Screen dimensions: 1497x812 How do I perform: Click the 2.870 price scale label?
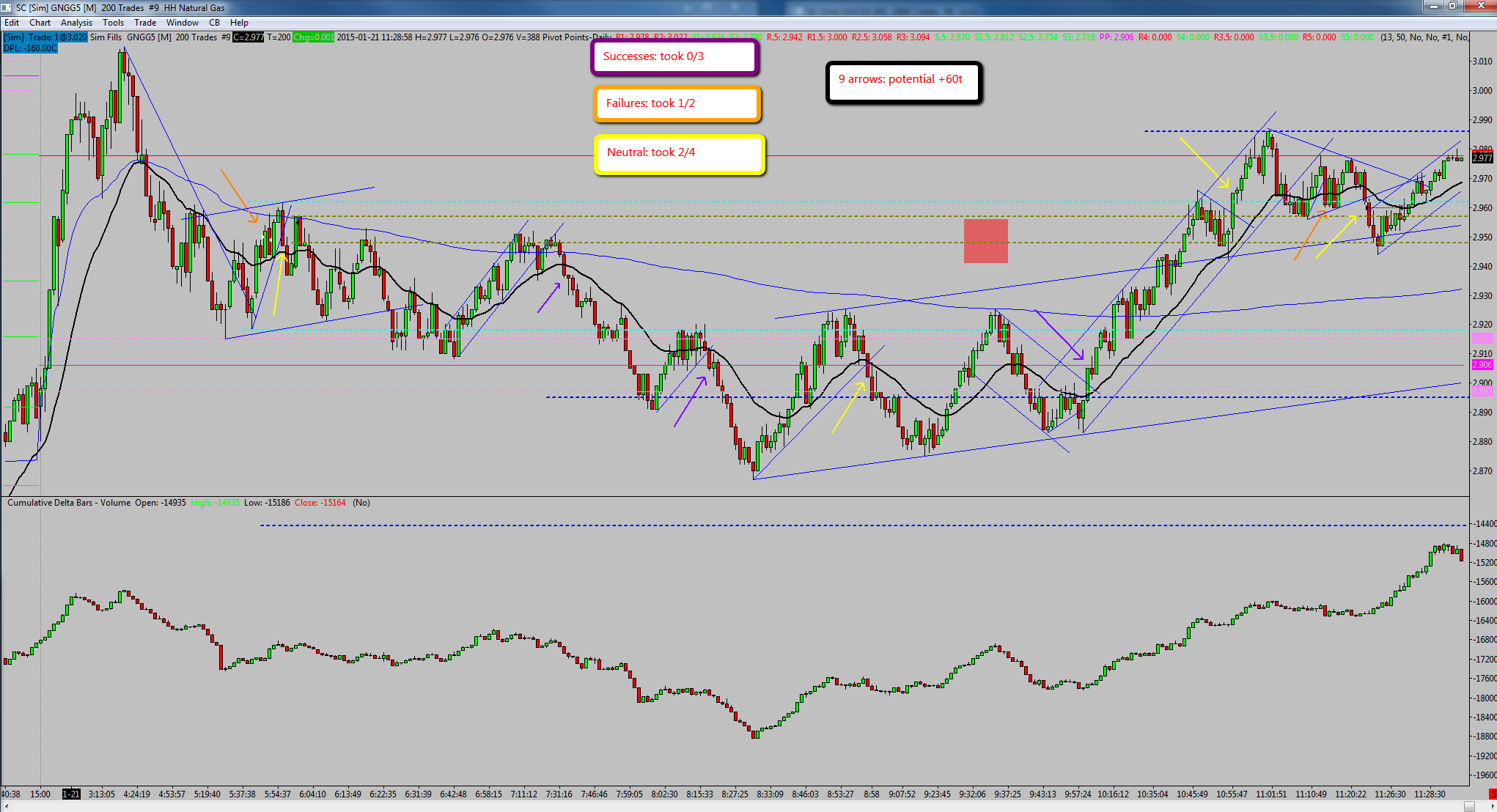coord(1482,471)
